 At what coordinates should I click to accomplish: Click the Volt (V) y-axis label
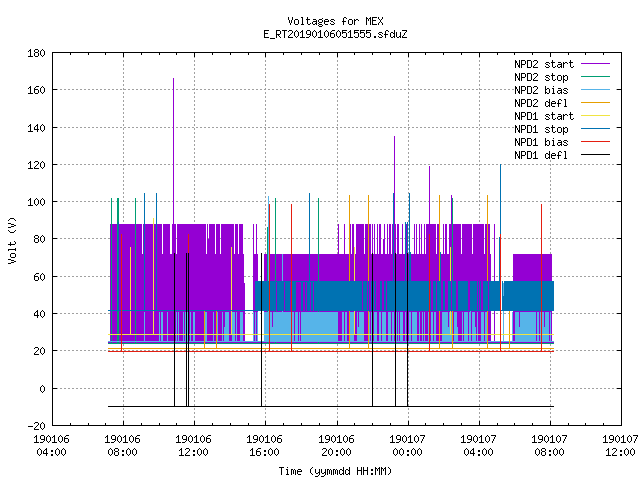pyautogui.click(x=13, y=240)
